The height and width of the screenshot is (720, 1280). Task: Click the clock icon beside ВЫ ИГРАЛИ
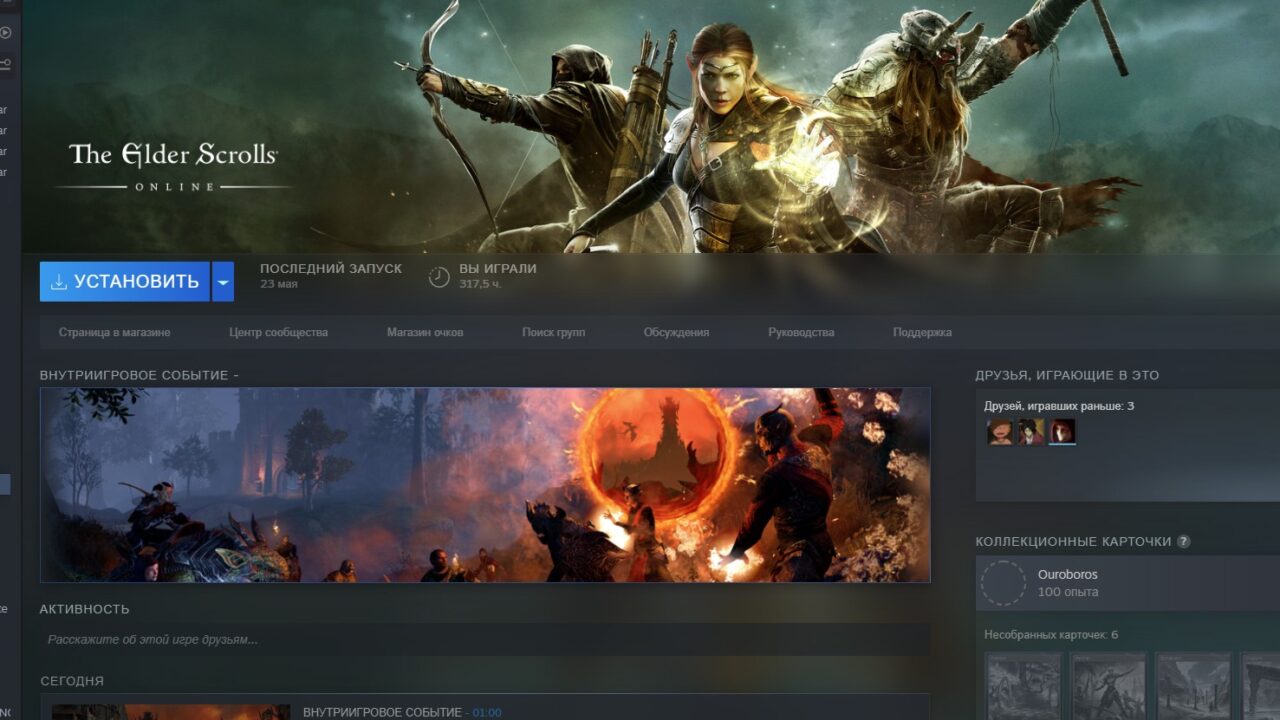[439, 277]
